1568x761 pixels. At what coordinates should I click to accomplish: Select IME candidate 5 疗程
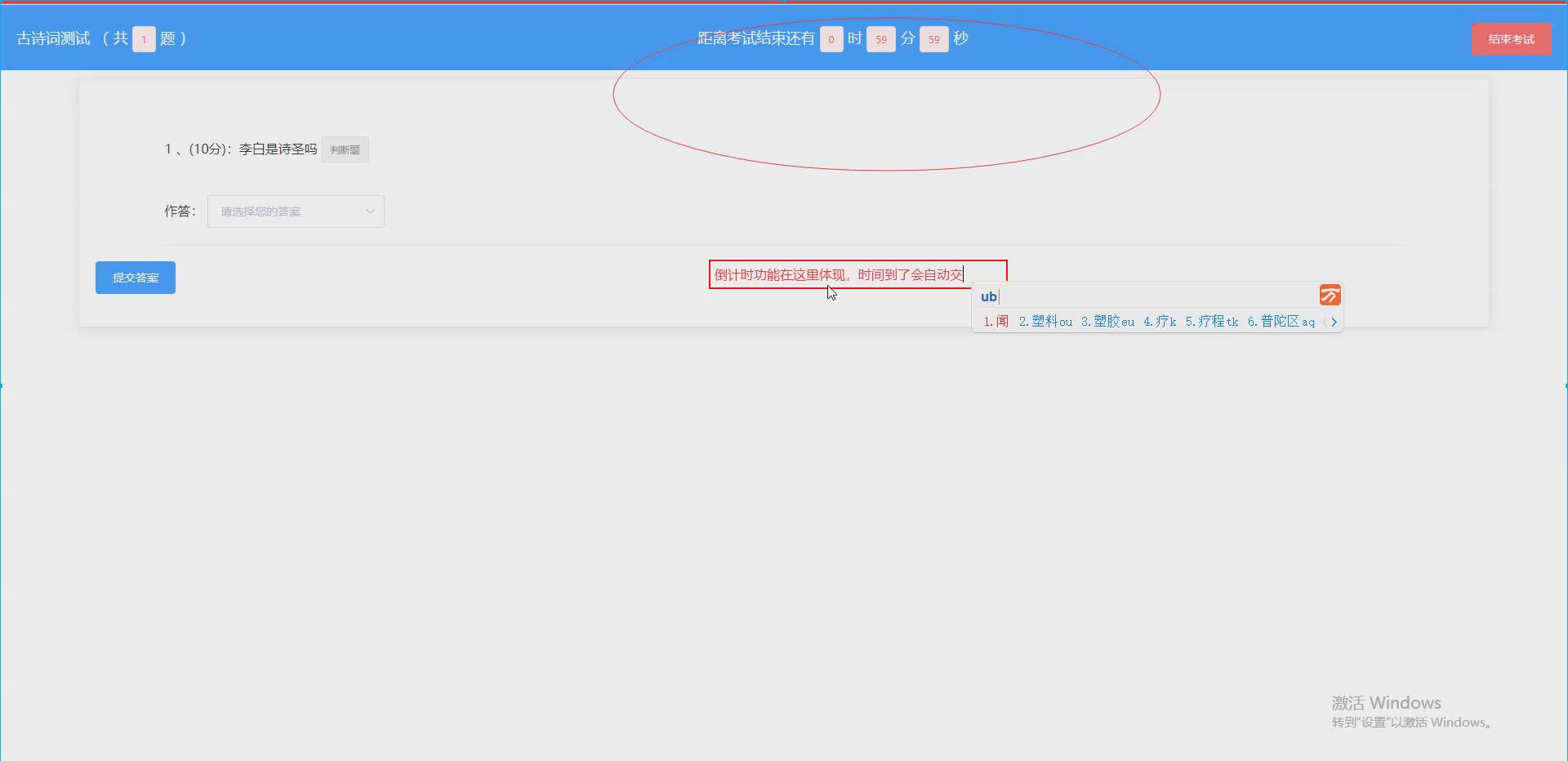click(1212, 322)
